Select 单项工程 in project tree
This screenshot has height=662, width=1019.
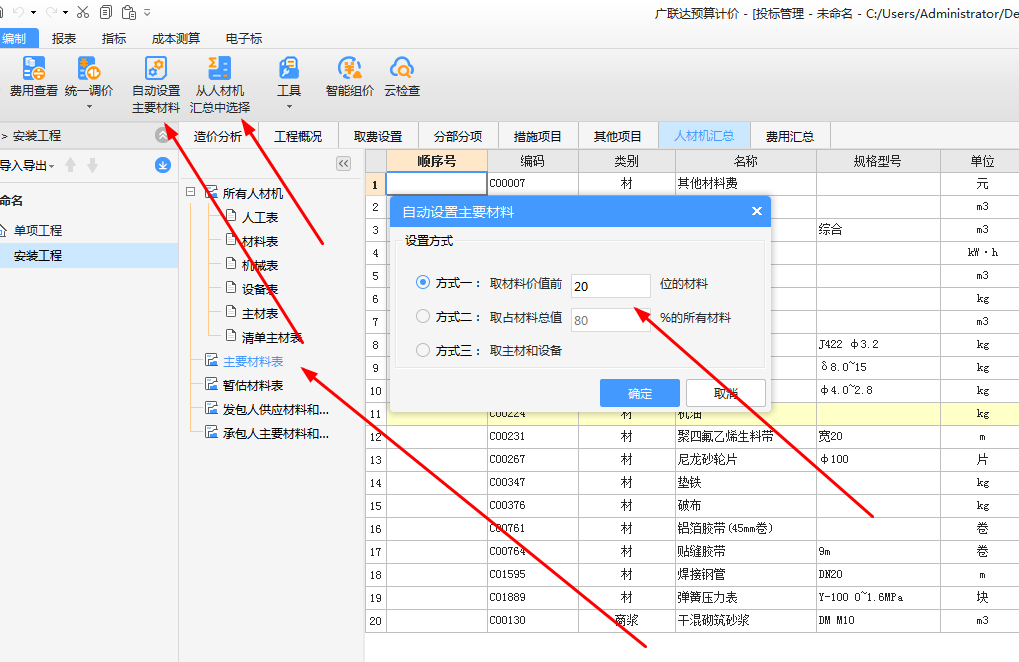click(38, 230)
